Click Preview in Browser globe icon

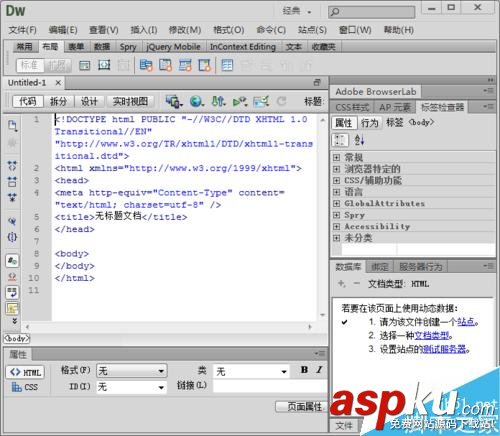197,101
